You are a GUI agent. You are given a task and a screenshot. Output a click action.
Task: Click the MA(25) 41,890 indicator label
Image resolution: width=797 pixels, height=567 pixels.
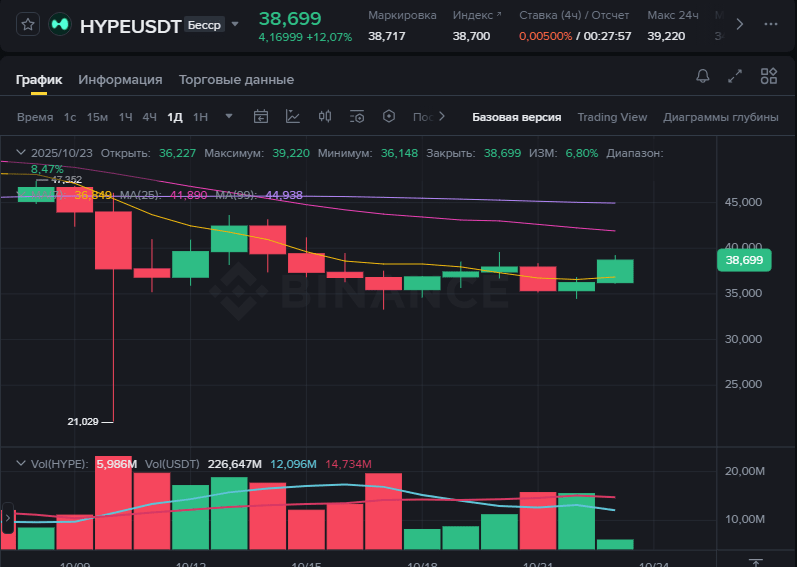coord(164,195)
